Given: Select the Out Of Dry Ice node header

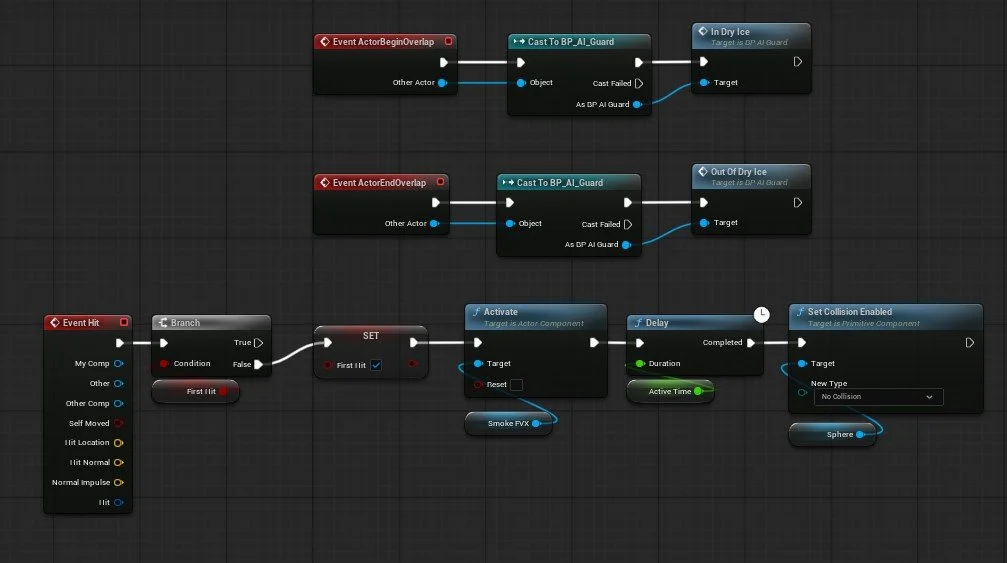Looking at the screenshot, I should pos(751,177).
